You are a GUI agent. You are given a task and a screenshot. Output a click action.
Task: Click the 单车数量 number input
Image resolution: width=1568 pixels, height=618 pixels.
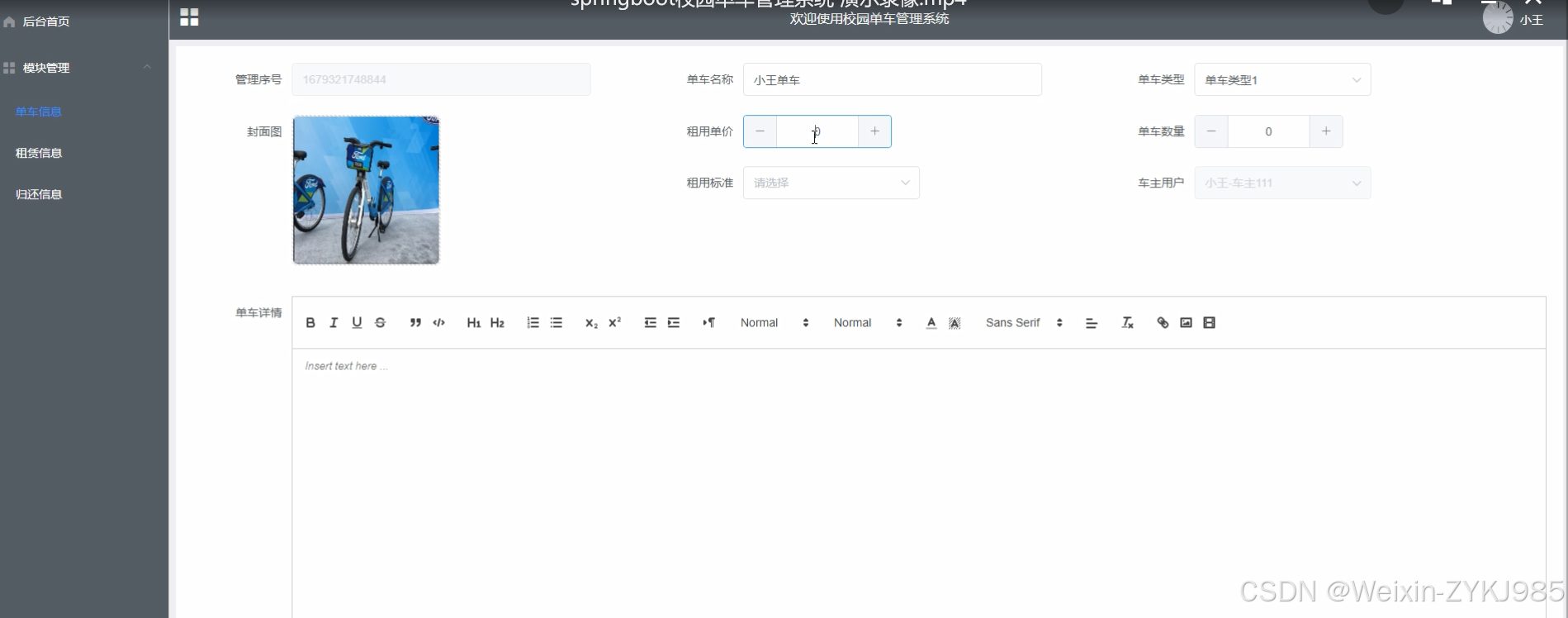[x=1268, y=131]
